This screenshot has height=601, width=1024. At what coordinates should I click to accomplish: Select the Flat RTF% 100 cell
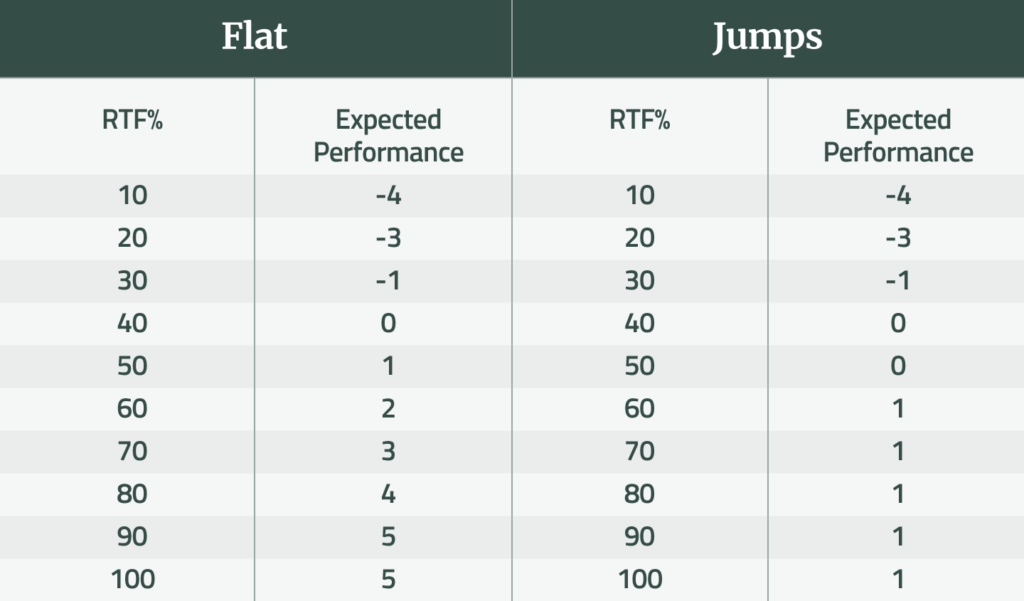tap(132, 579)
